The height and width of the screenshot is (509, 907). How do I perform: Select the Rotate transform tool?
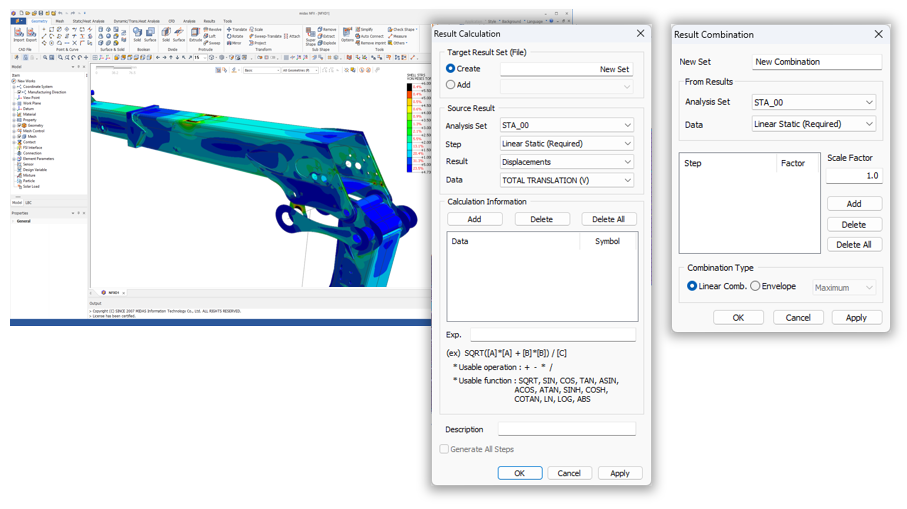235,36
